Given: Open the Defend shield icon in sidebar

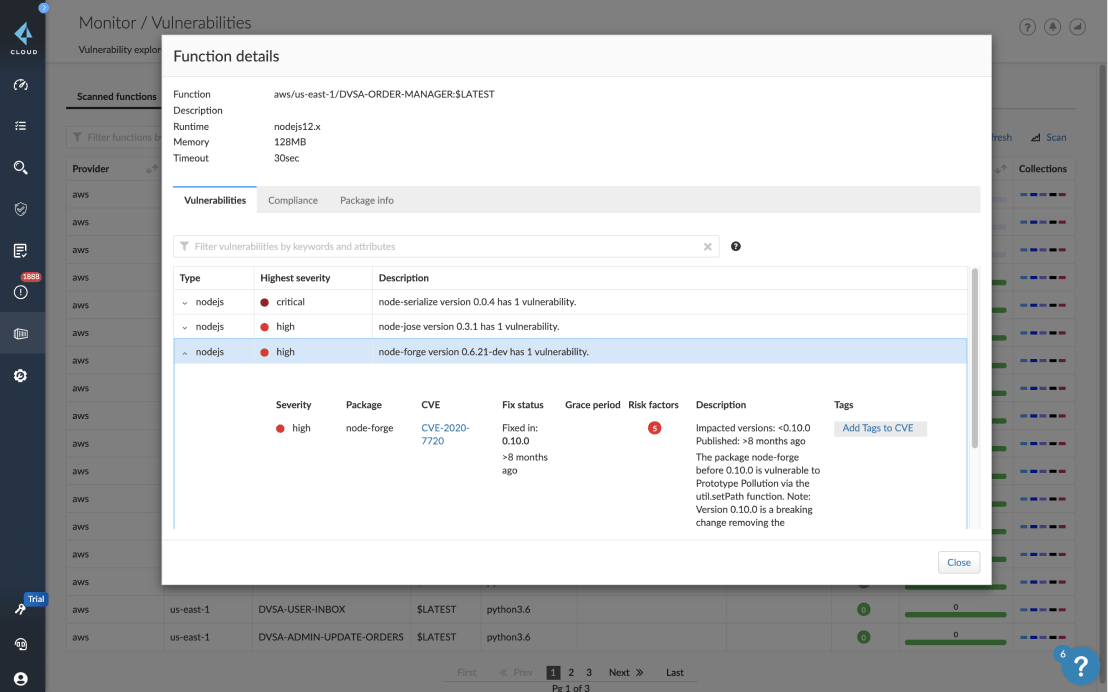Looking at the screenshot, I should (22, 209).
